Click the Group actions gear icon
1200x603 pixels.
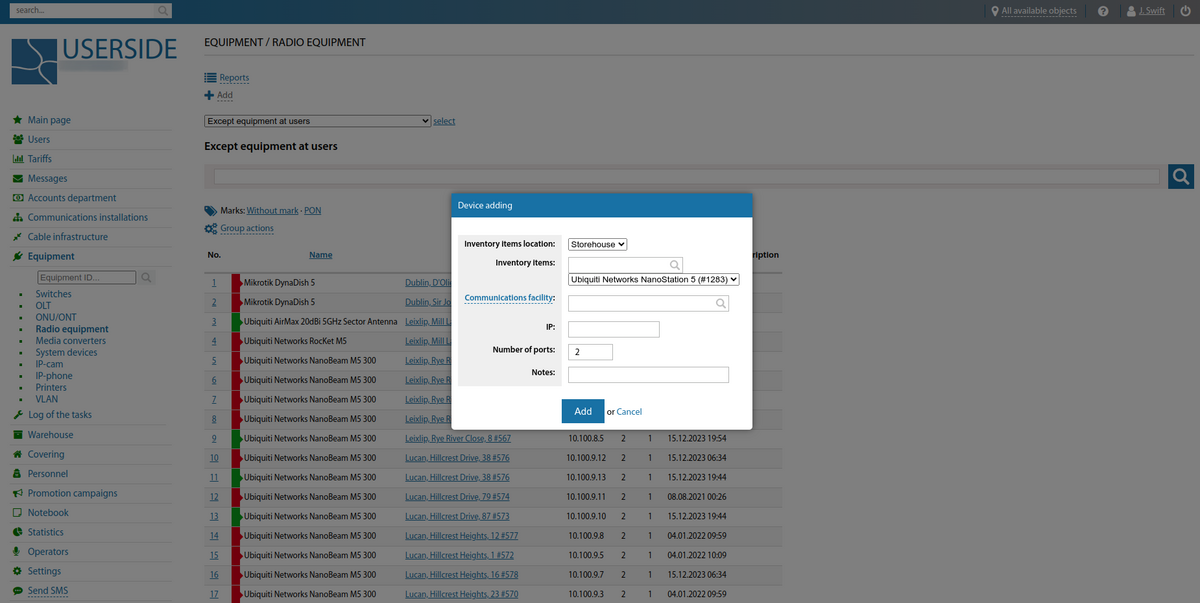(210, 228)
